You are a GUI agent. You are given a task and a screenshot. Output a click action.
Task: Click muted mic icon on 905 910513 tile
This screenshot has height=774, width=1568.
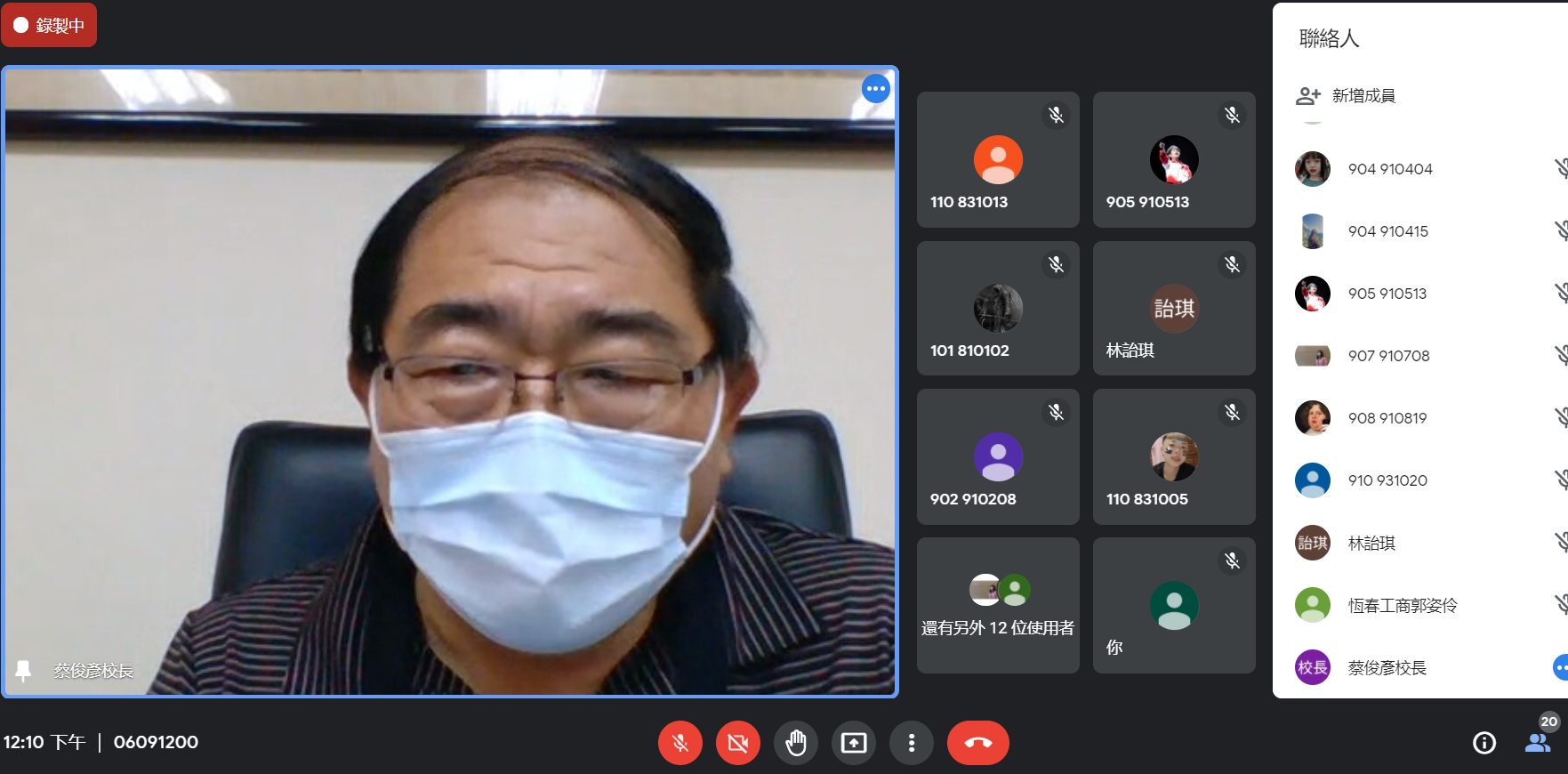(x=1232, y=115)
